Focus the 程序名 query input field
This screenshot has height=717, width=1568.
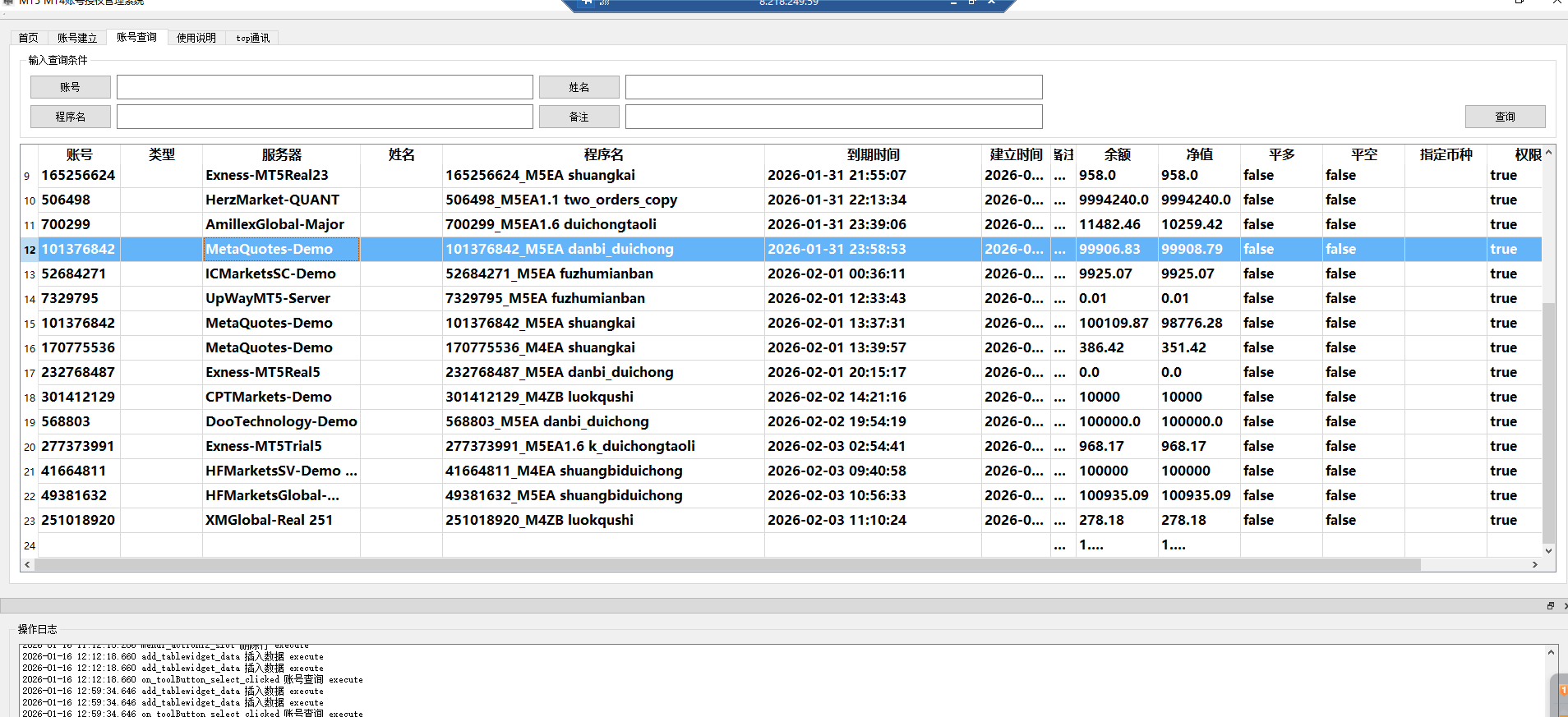[x=325, y=117]
